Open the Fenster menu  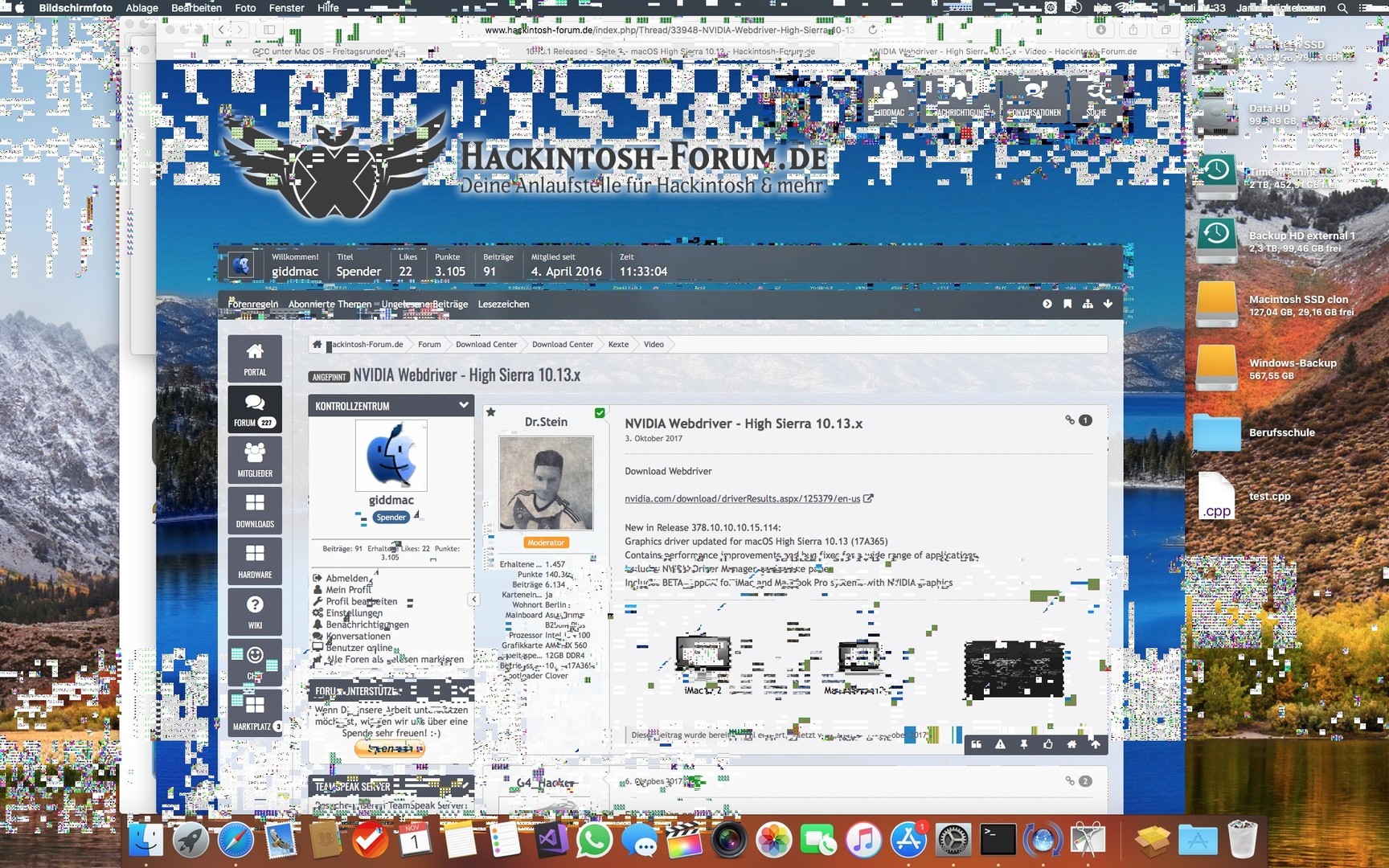[286, 8]
